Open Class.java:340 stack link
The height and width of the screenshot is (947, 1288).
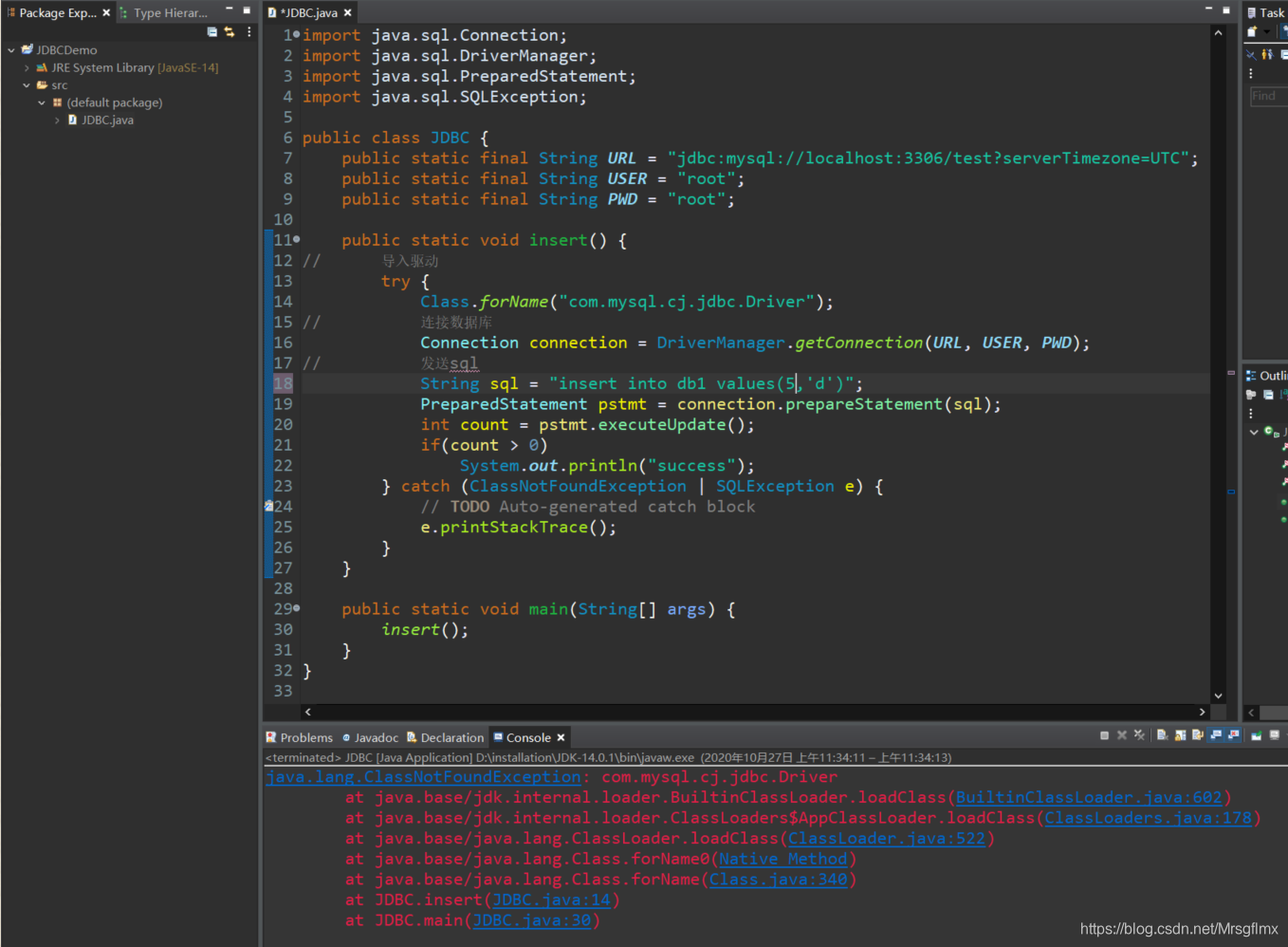pyautogui.click(x=779, y=880)
